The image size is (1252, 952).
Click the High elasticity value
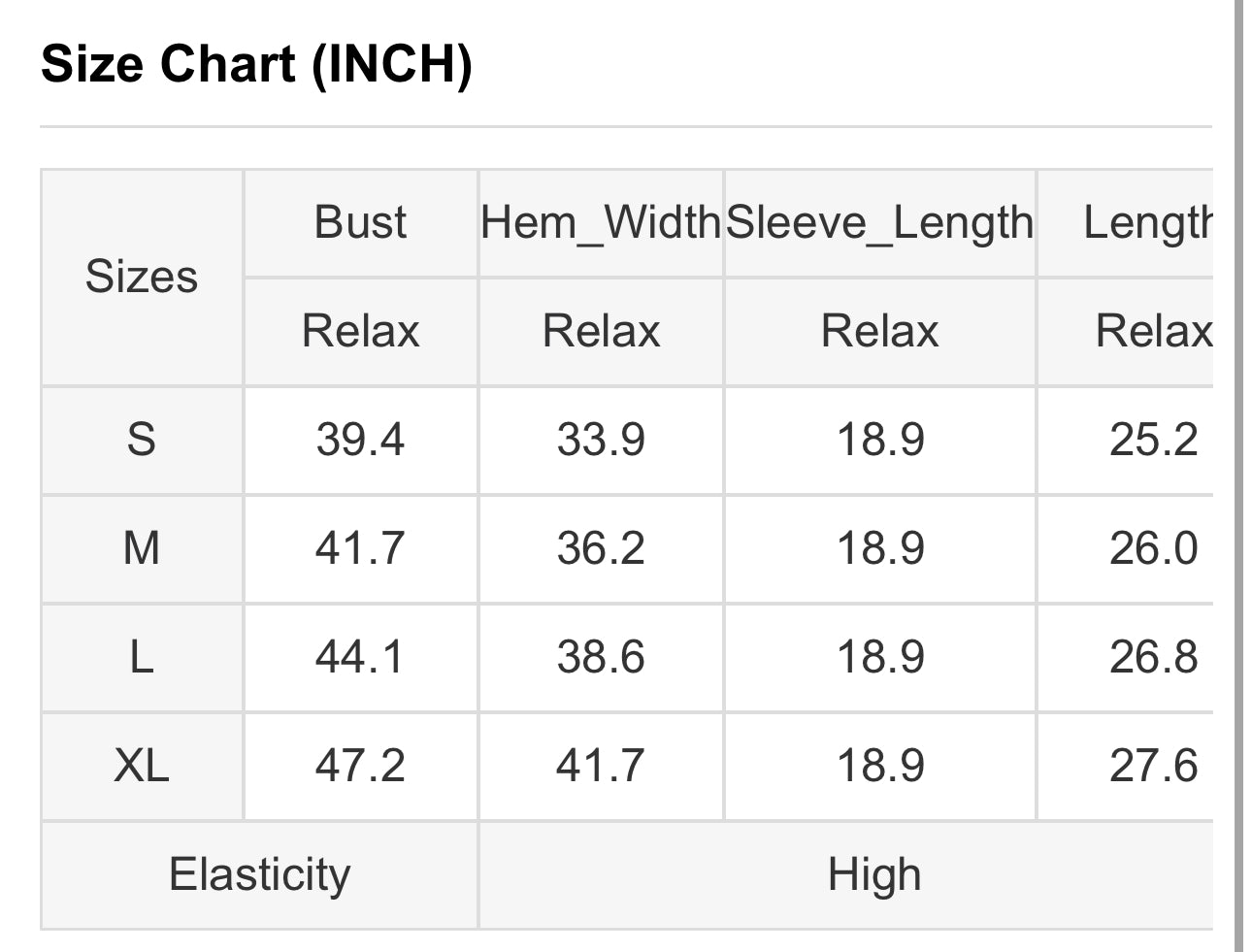point(874,874)
